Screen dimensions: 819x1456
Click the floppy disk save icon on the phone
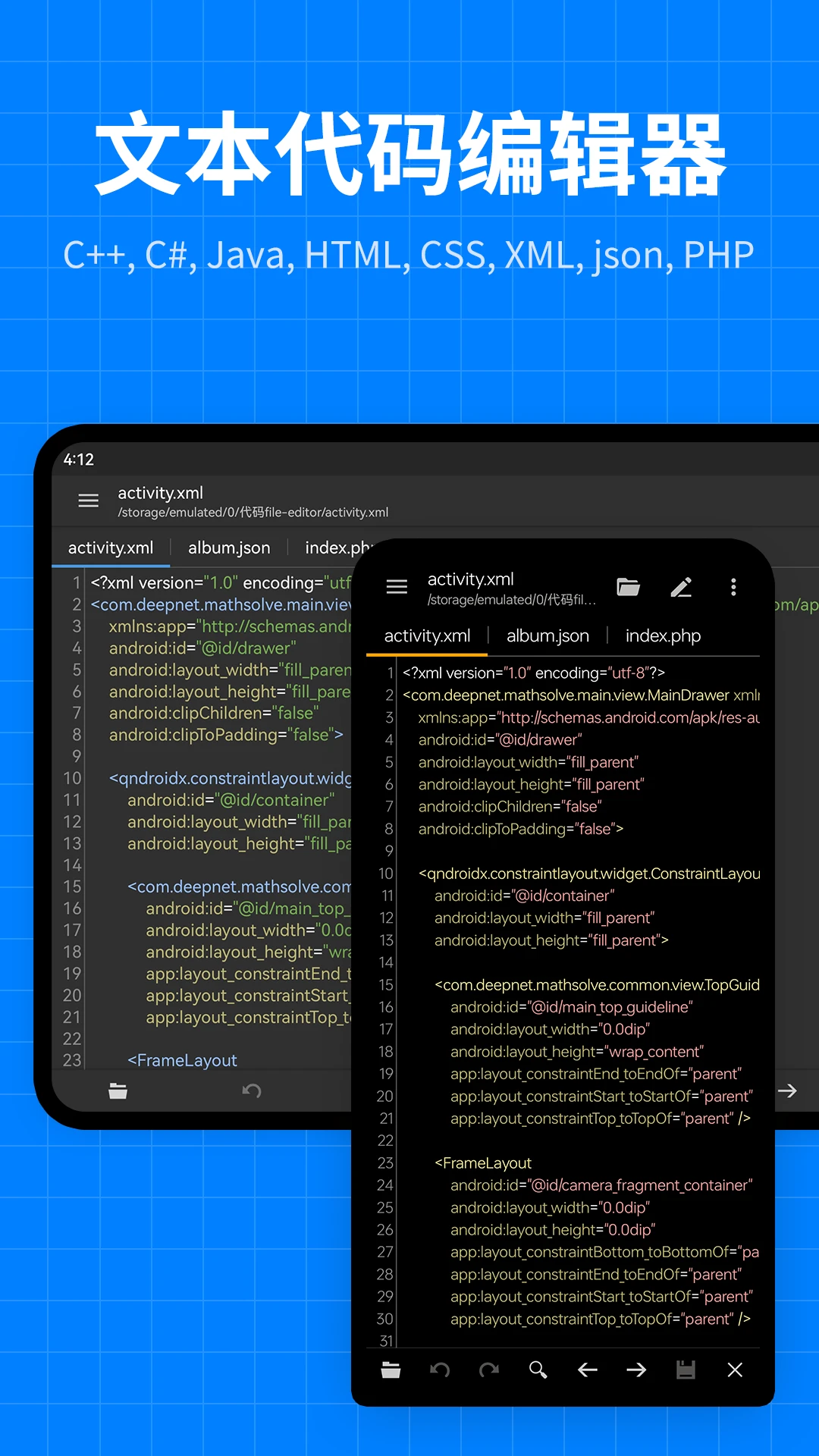686,1370
